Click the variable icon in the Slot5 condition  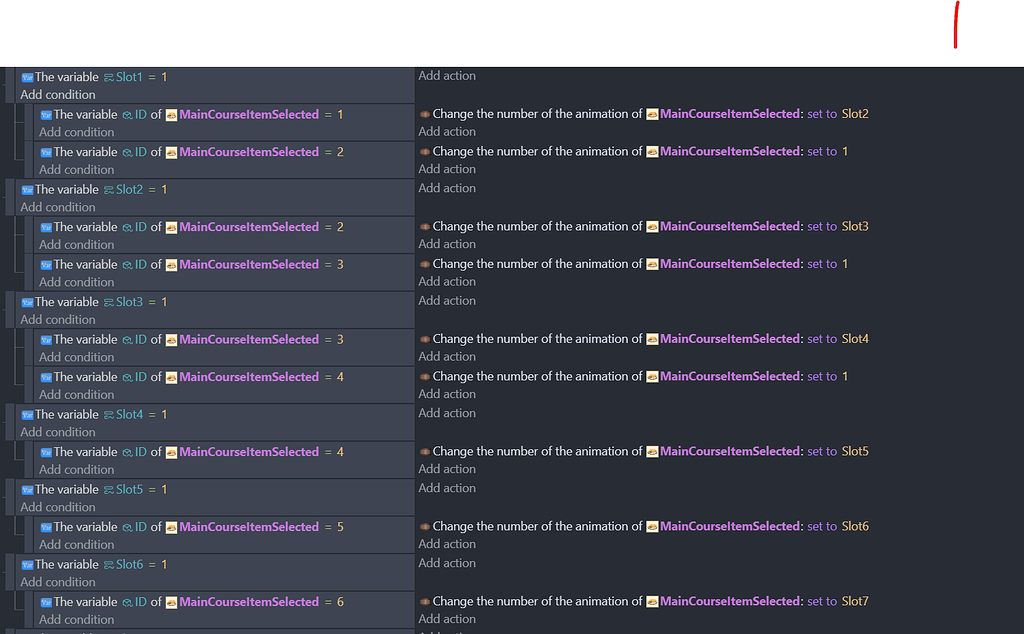(27, 490)
